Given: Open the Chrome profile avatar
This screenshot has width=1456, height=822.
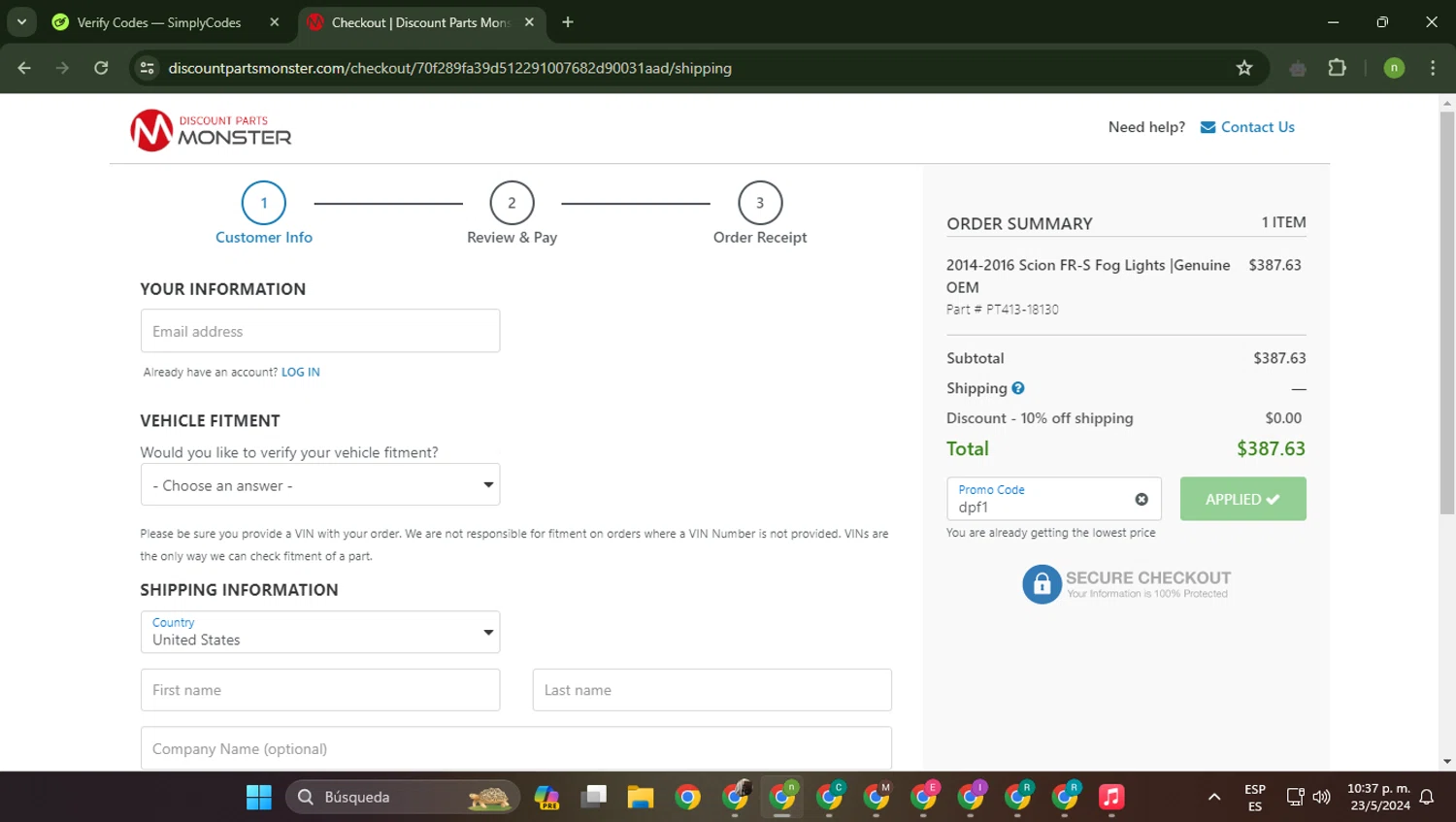Looking at the screenshot, I should pos(1394,68).
